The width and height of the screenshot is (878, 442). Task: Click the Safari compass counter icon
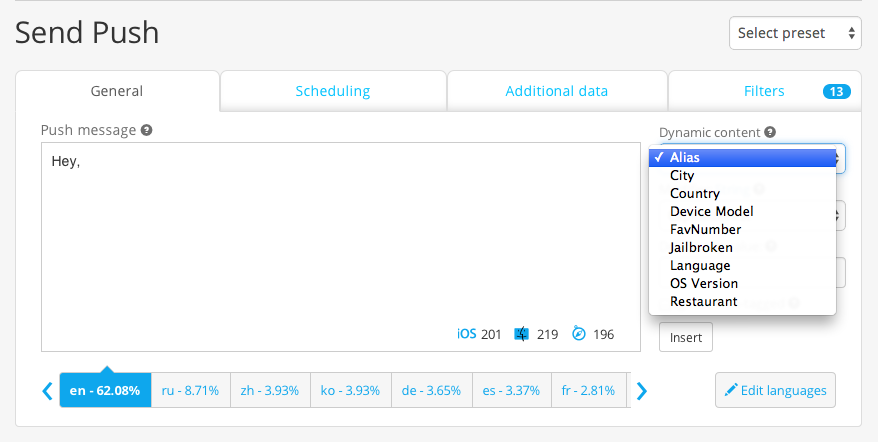pos(579,334)
